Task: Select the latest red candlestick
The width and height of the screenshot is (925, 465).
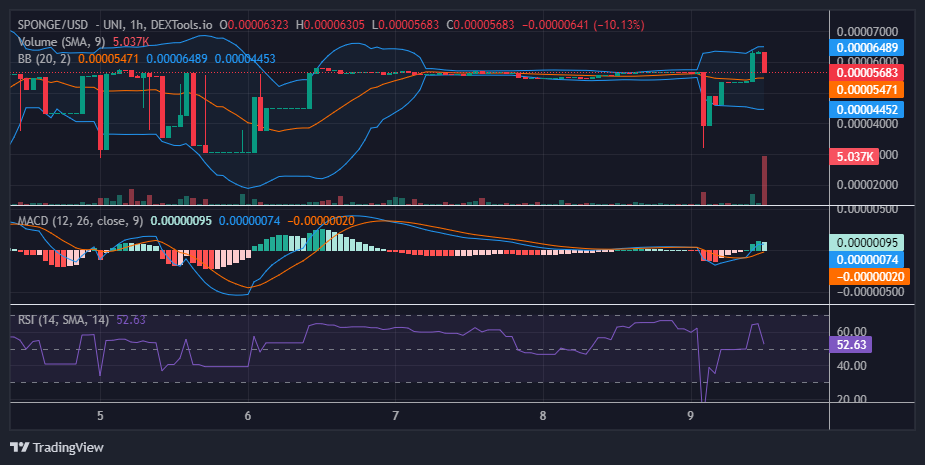Action: pyautogui.click(x=765, y=63)
